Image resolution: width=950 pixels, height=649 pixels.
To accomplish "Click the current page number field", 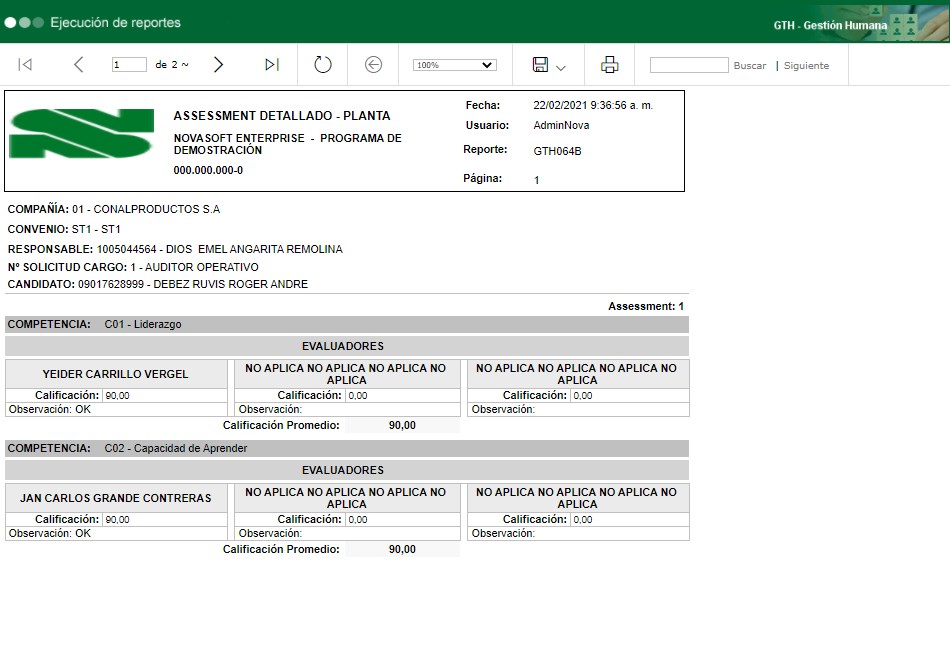I will click(x=129, y=65).
